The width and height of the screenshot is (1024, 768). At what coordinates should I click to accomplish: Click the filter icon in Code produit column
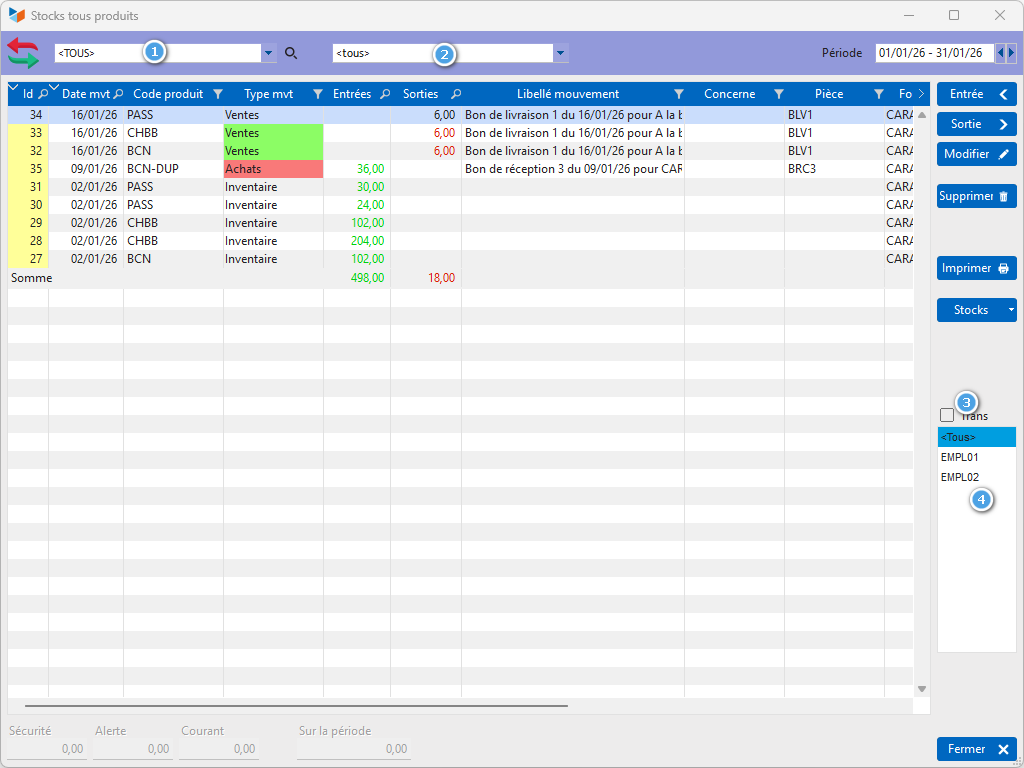(217, 94)
